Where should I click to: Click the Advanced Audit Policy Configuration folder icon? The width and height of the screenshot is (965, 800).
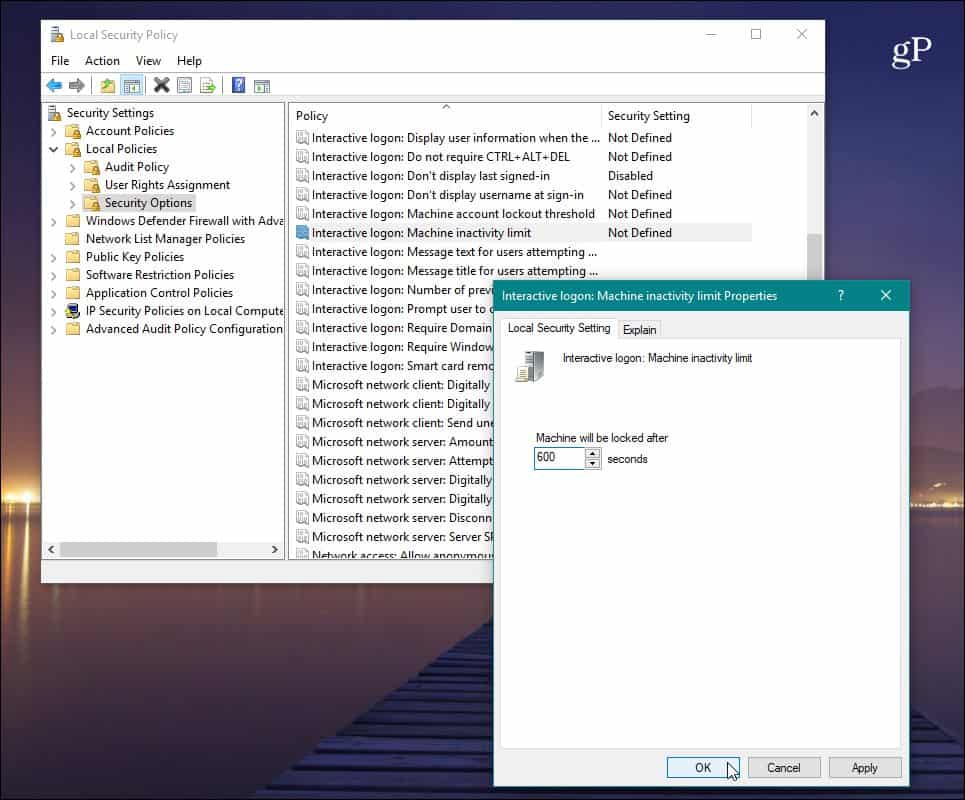pyautogui.click(x=73, y=329)
